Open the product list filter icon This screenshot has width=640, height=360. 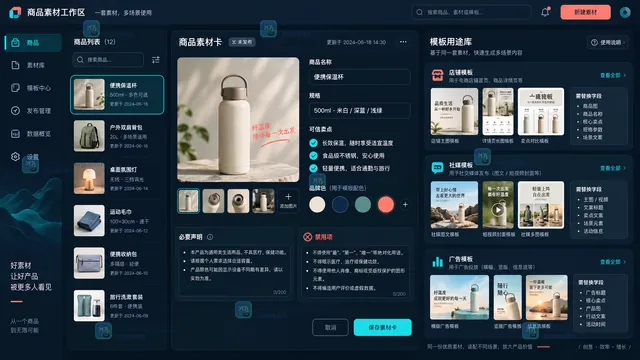point(156,60)
